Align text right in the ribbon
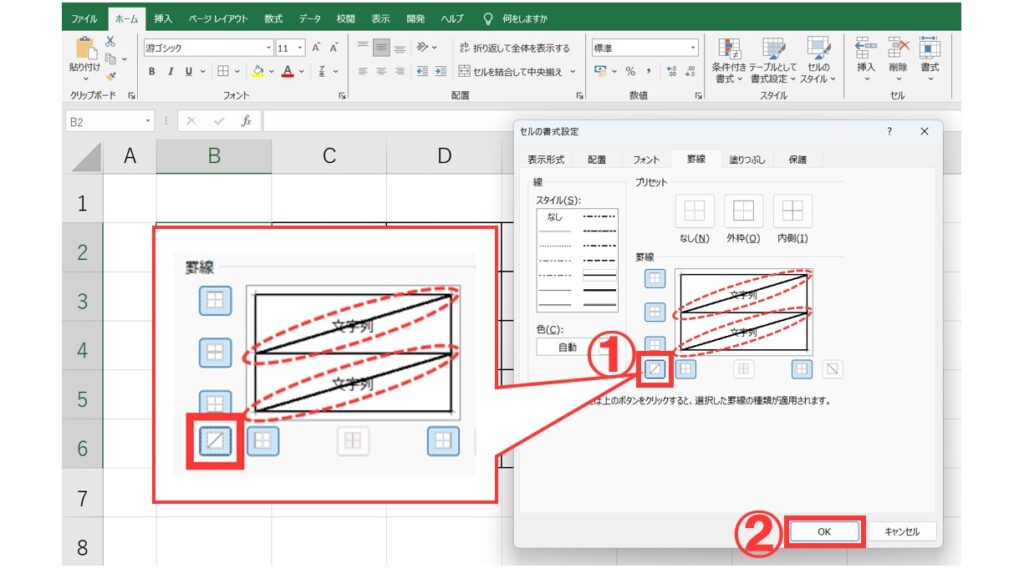This screenshot has width=1024, height=569. click(400, 71)
